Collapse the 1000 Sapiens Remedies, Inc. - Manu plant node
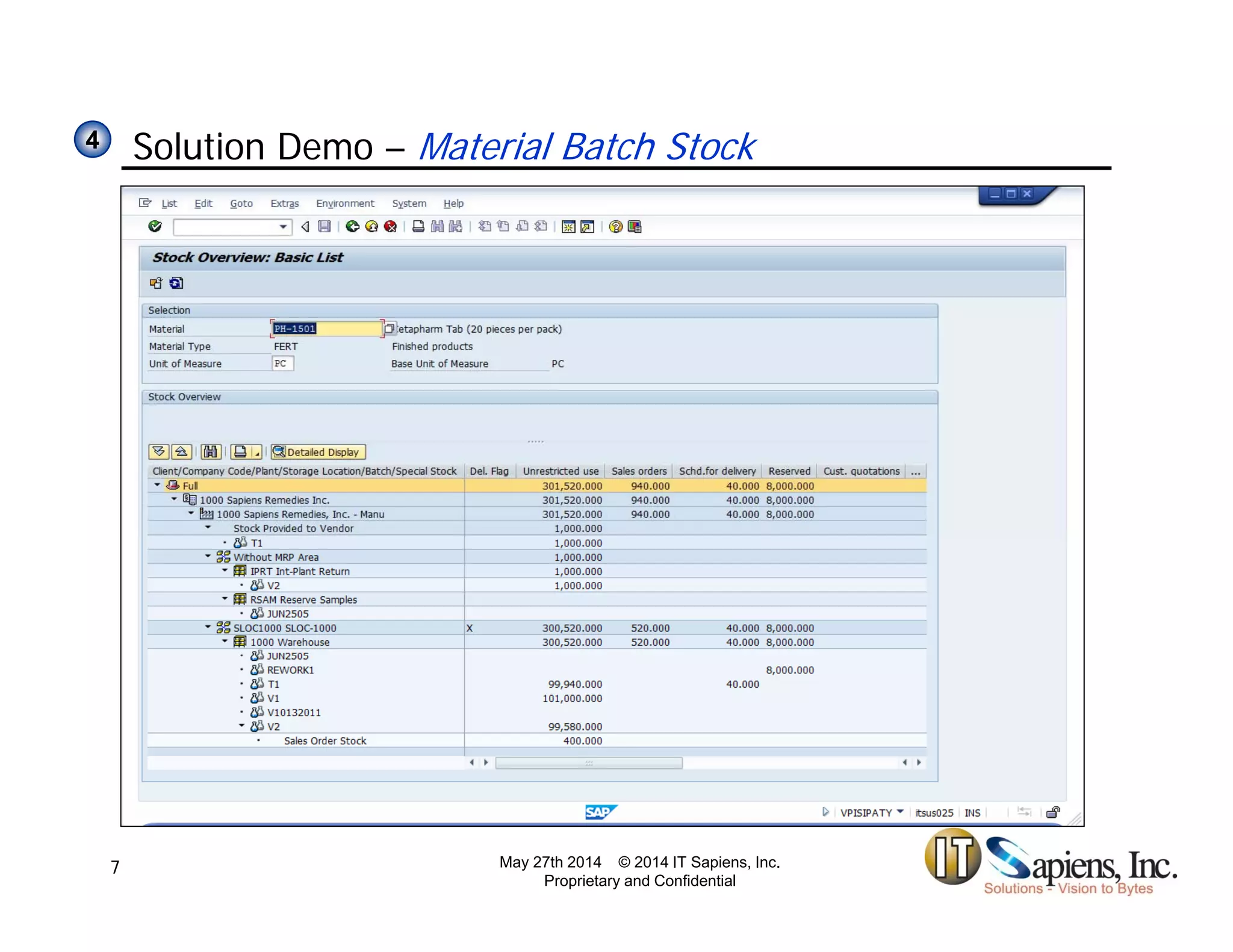 tap(191, 513)
